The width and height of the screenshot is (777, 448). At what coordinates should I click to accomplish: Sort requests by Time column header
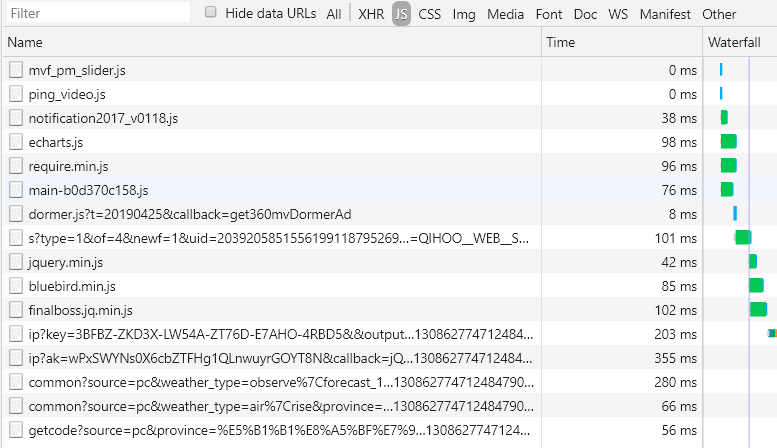622,42
